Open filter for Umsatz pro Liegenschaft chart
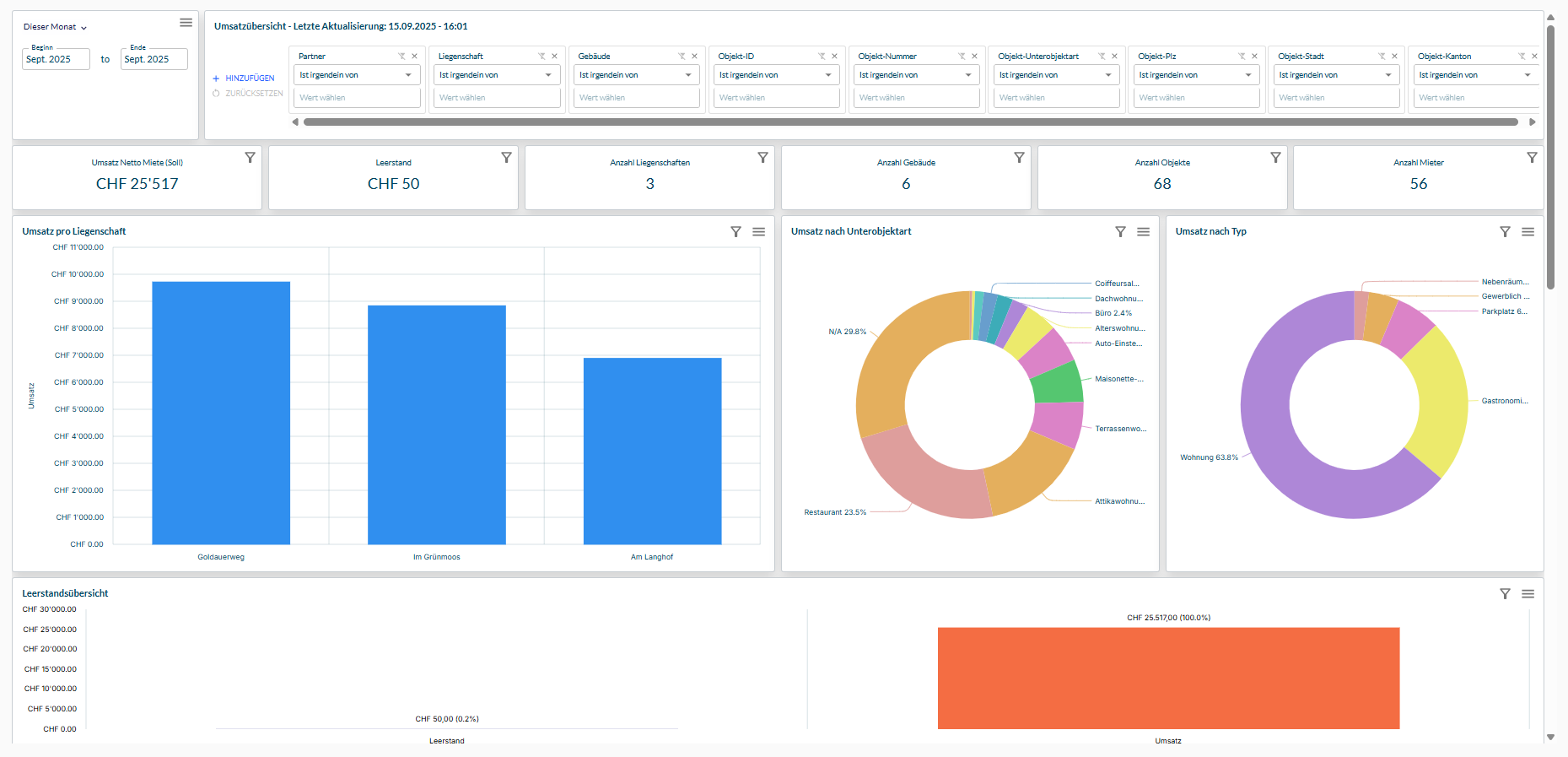This screenshot has width=1568, height=757. (x=736, y=232)
